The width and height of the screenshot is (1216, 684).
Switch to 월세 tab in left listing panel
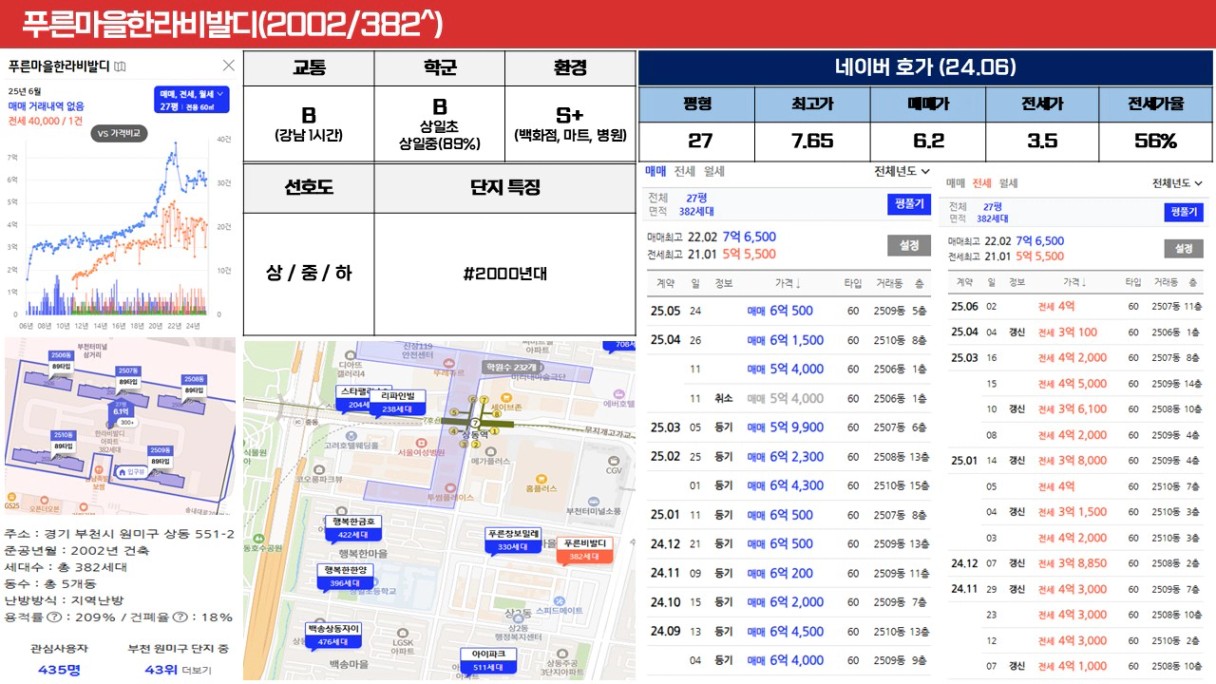714,172
